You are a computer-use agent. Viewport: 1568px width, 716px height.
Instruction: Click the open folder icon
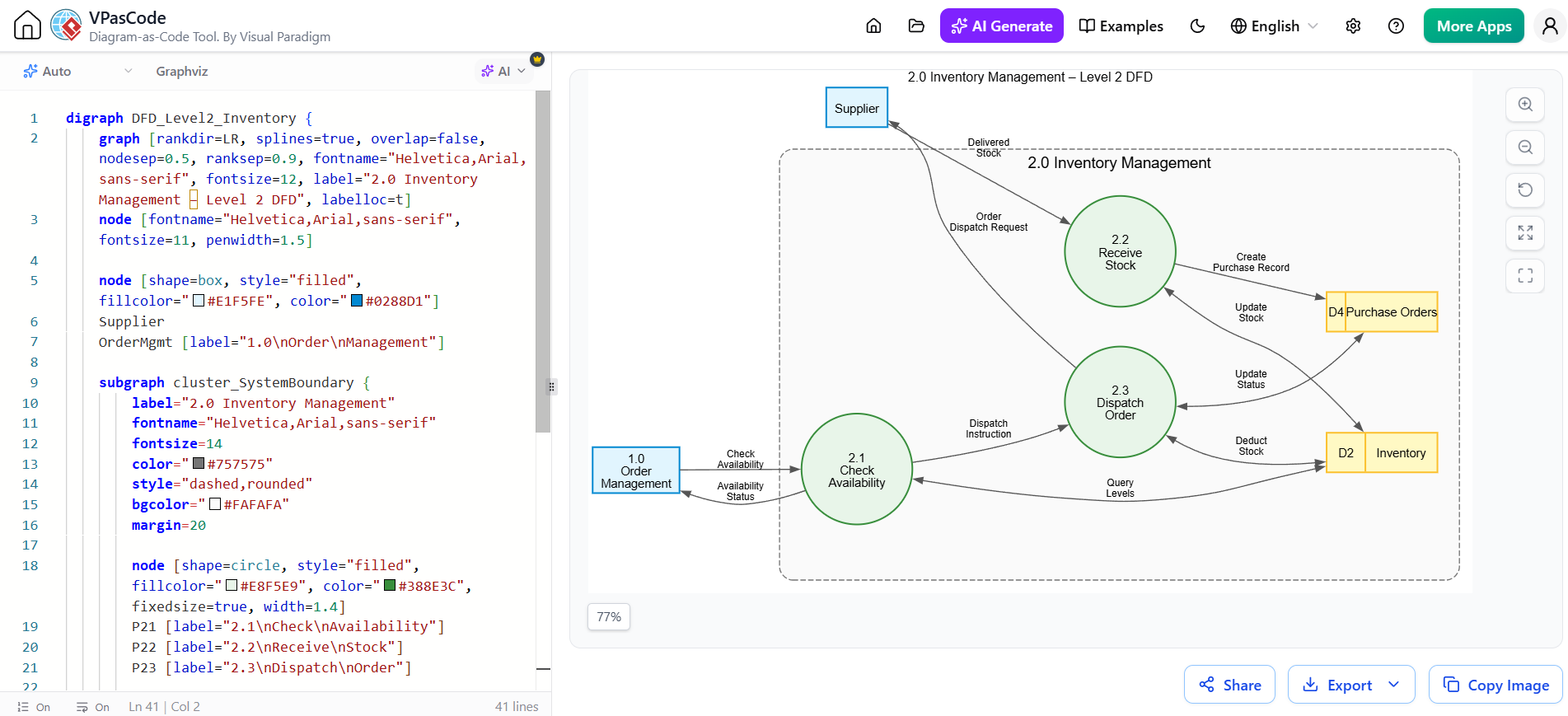916,26
